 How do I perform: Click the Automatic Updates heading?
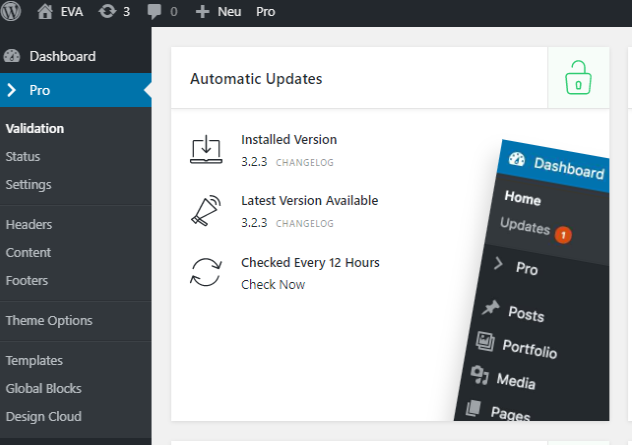click(x=256, y=79)
